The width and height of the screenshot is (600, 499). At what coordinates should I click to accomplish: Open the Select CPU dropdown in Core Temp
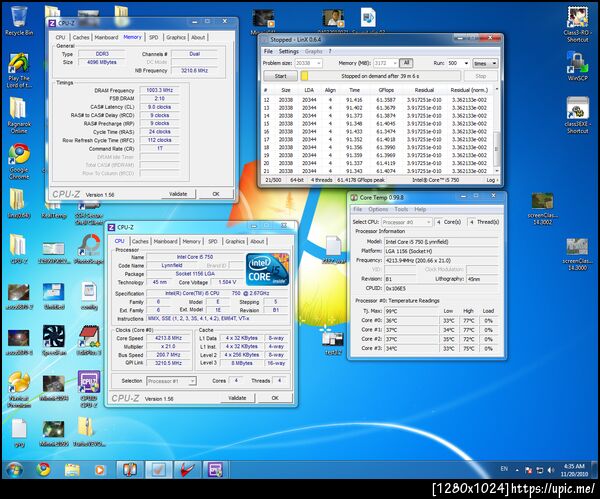[x=406, y=222]
